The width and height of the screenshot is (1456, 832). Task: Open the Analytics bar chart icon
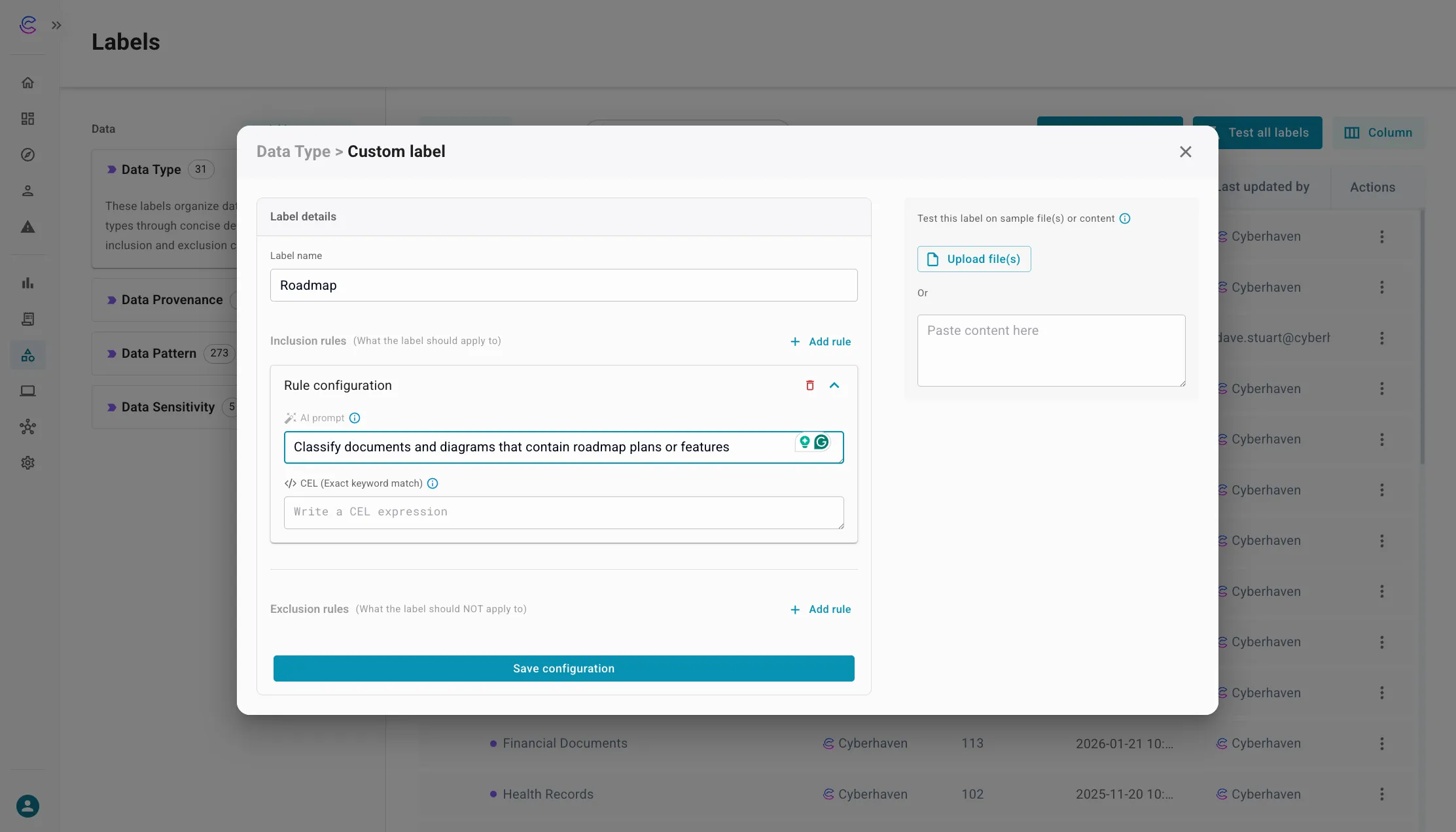pos(27,283)
